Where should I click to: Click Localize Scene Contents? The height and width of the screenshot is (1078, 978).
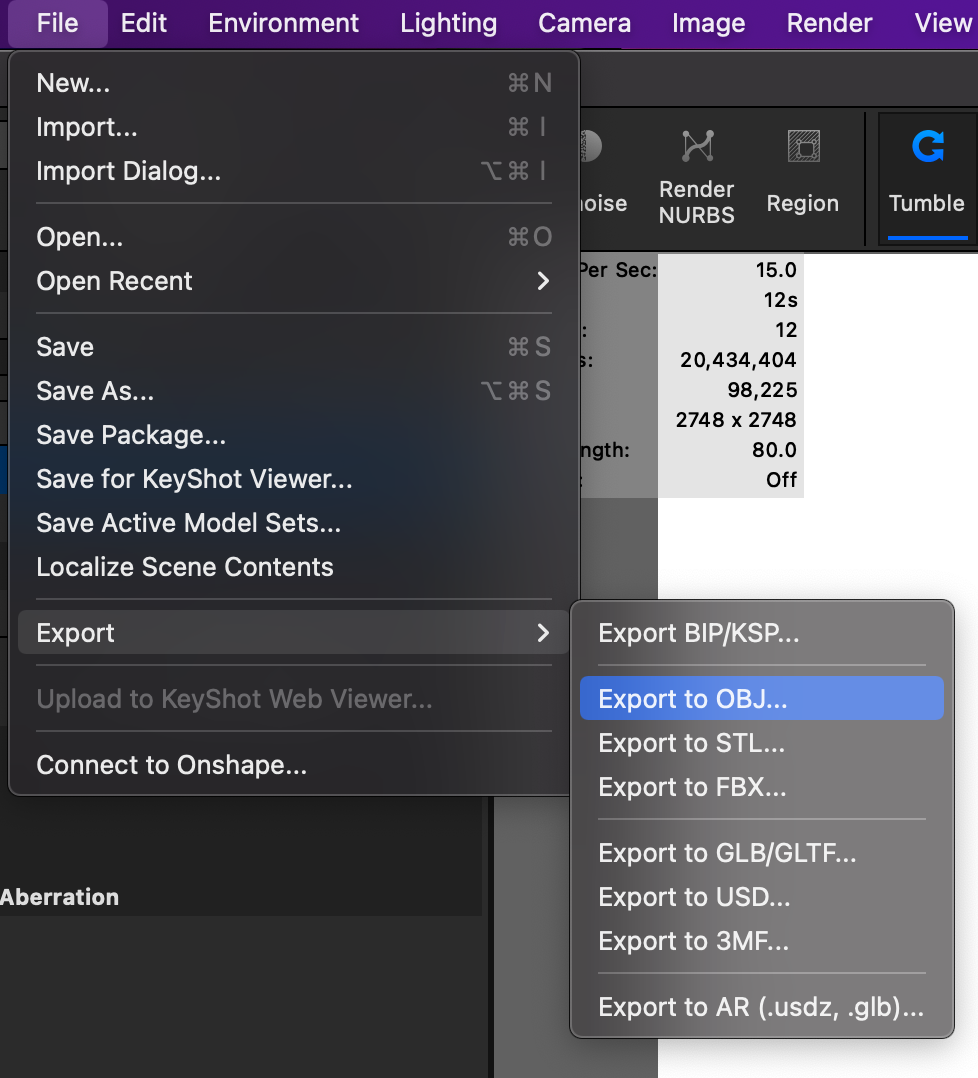click(185, 566)
